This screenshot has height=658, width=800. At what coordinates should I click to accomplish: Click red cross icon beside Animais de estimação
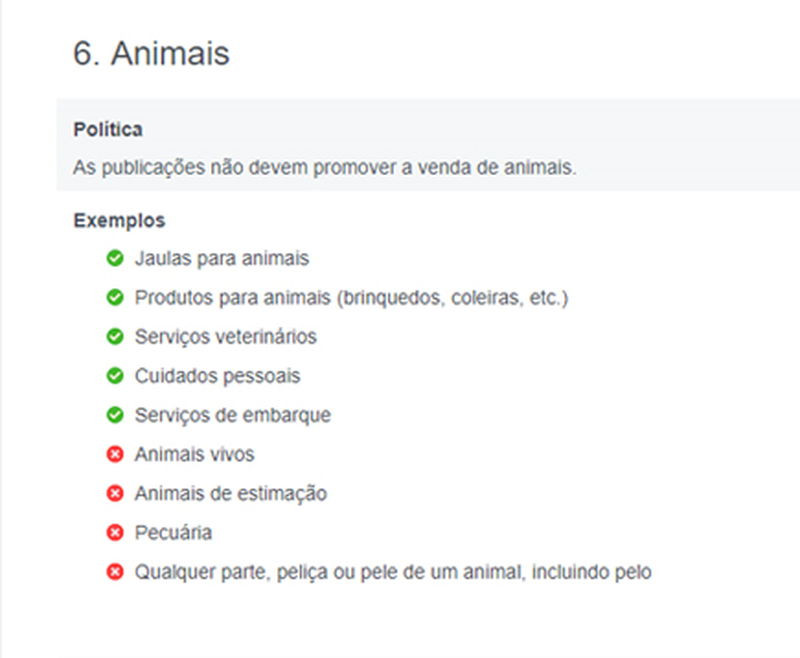(115, 494)
